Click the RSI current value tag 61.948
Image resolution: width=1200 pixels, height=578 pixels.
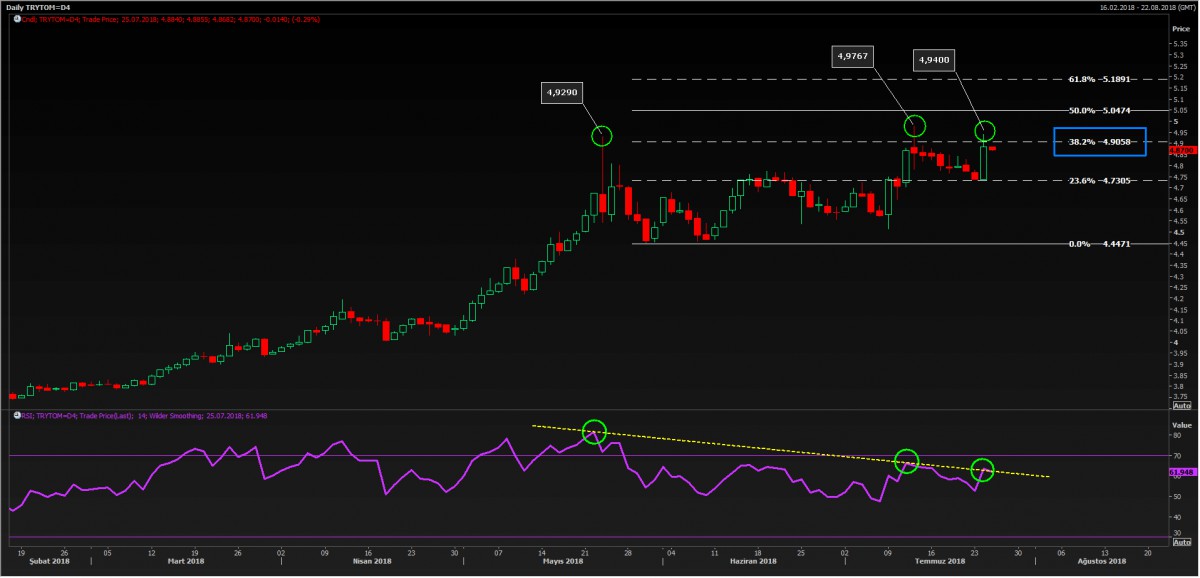[x=1180, y=471]
